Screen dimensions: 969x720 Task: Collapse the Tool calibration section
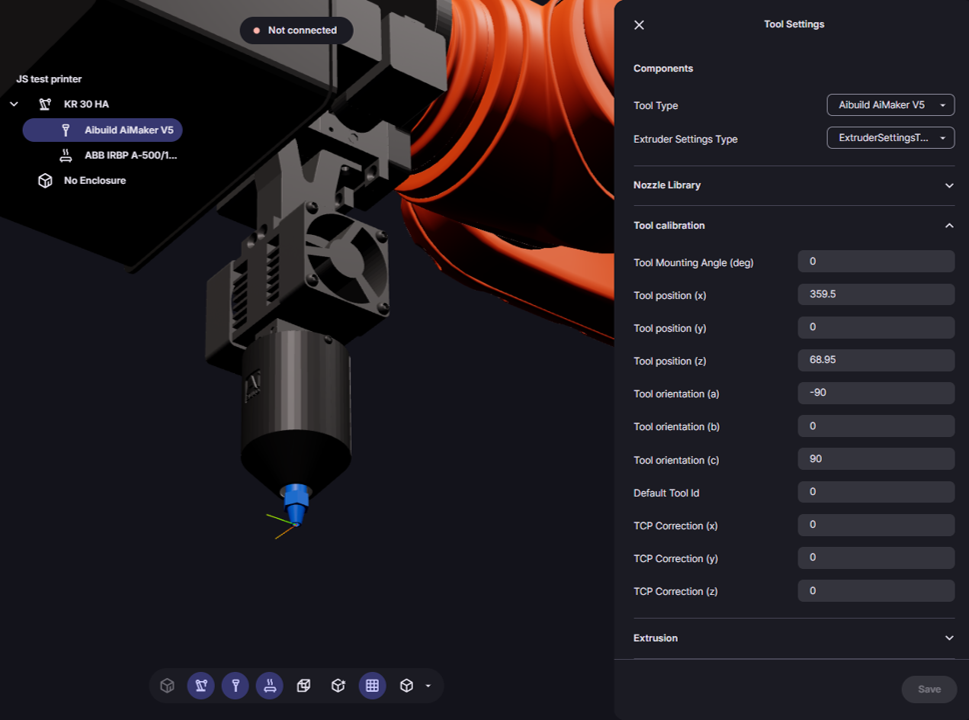(x=949, y=226)
